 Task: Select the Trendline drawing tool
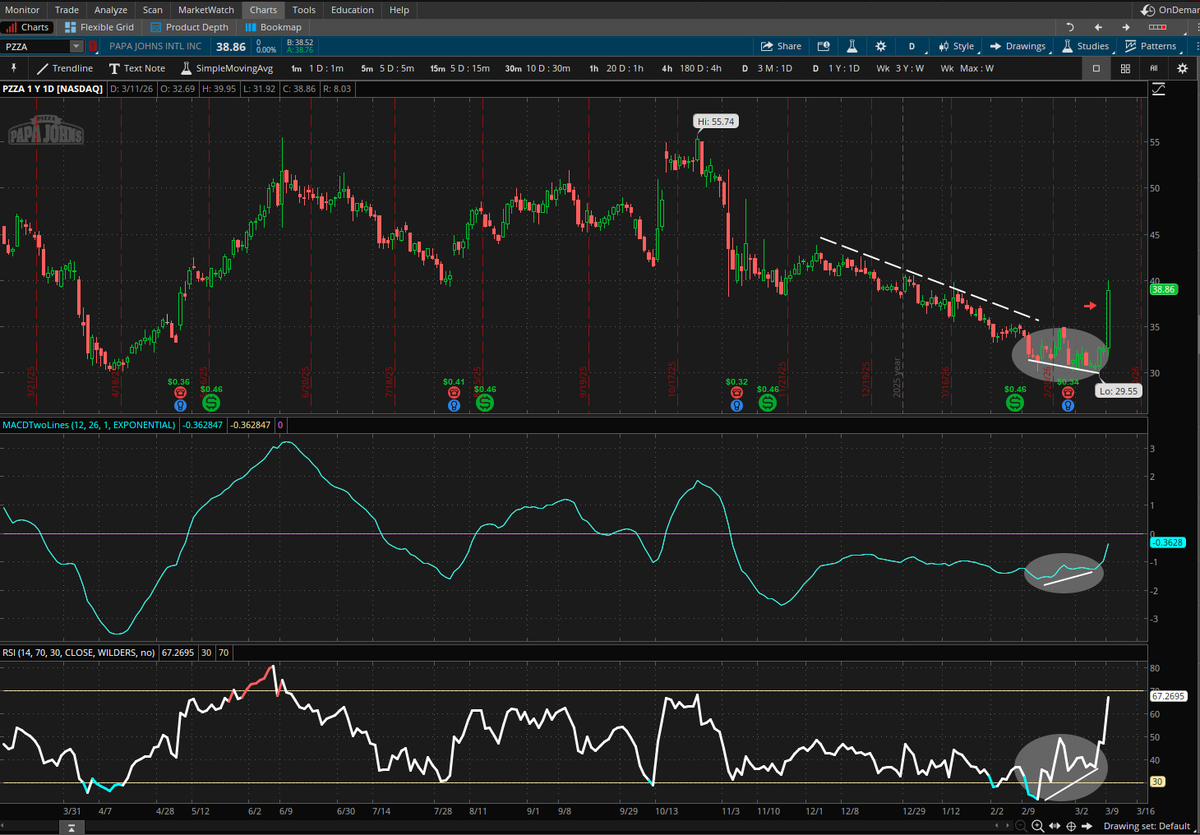pos(65,68)
